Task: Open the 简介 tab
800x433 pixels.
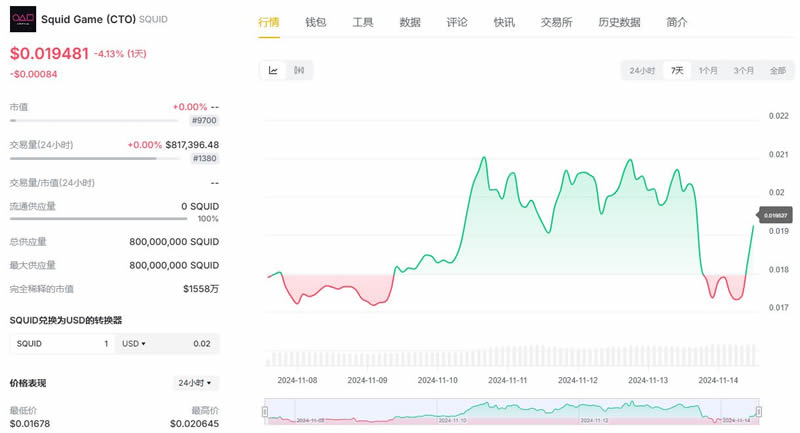Action: (677, 22)
